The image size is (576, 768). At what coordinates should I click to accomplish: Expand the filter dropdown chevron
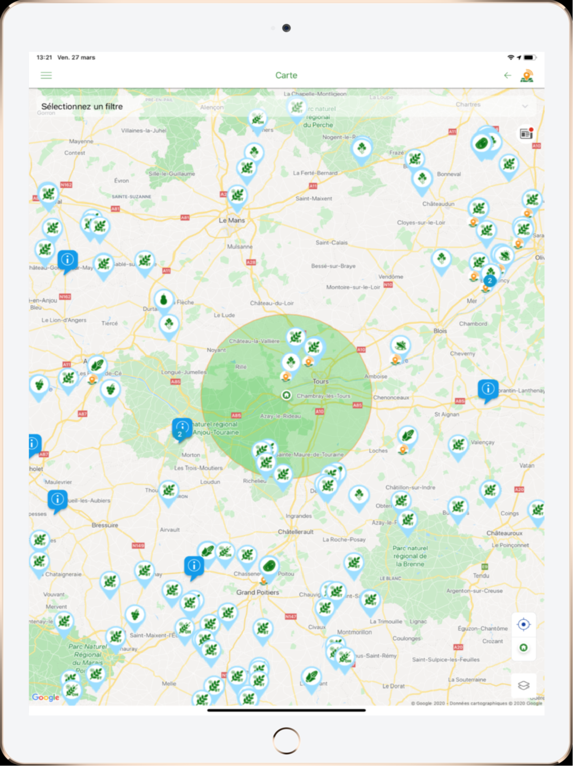[x=526, y=106]
